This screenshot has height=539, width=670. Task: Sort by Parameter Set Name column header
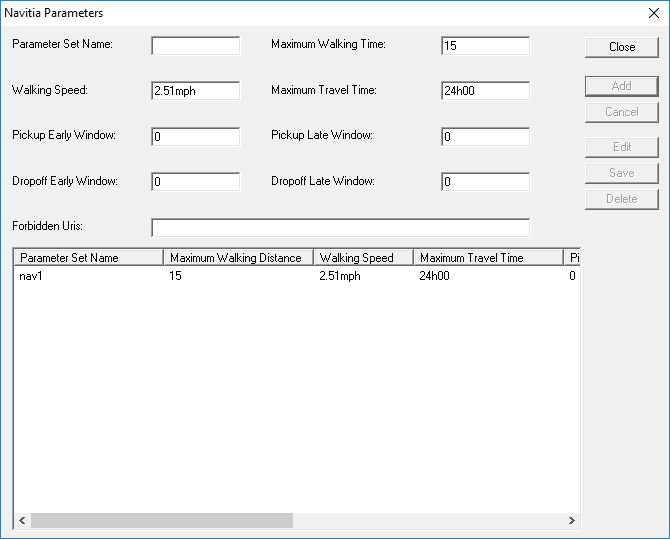pyautogui.click(x=88, y=258)
